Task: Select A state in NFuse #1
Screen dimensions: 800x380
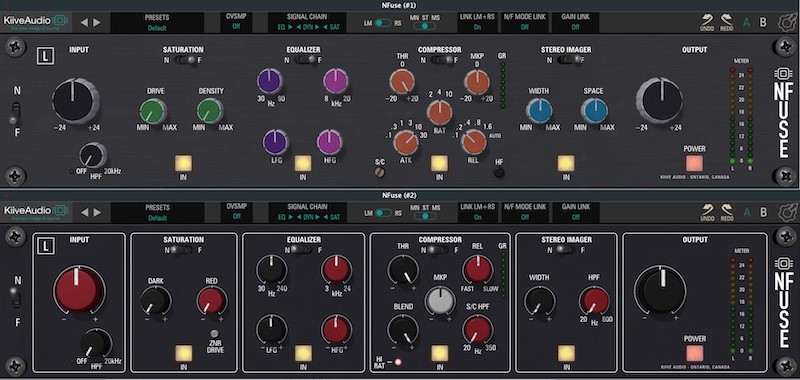Action: coord(746,23)
